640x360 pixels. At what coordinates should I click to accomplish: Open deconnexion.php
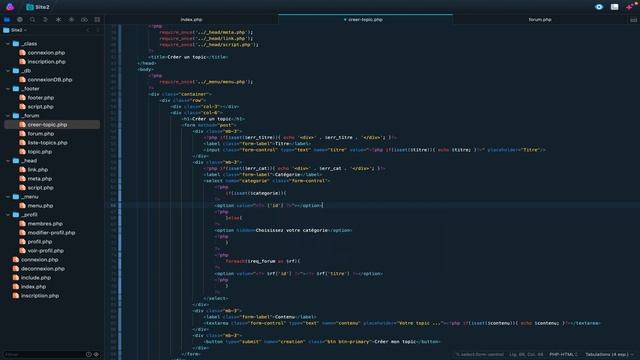(43, 268)
